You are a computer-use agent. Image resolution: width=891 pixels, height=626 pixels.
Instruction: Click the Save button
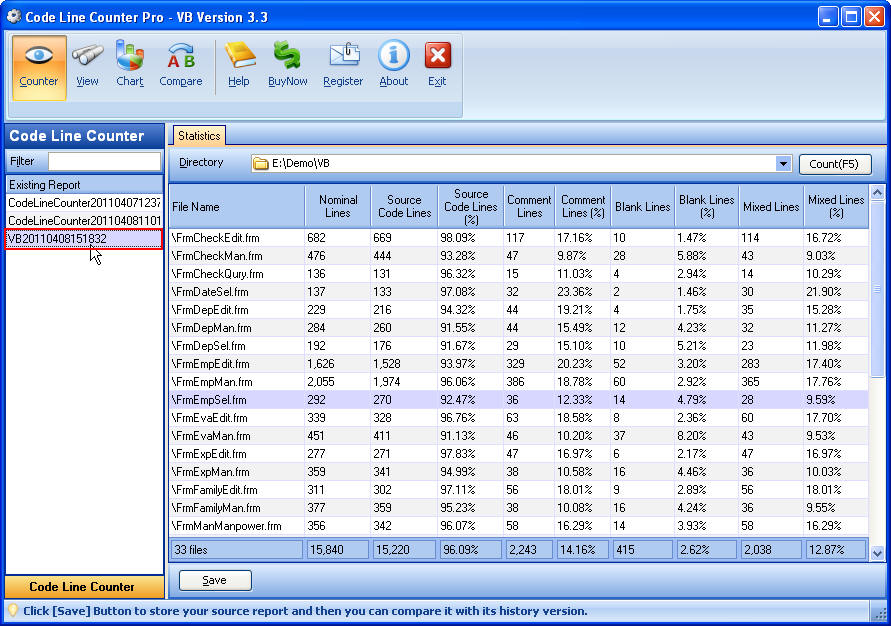pos(215,580)
